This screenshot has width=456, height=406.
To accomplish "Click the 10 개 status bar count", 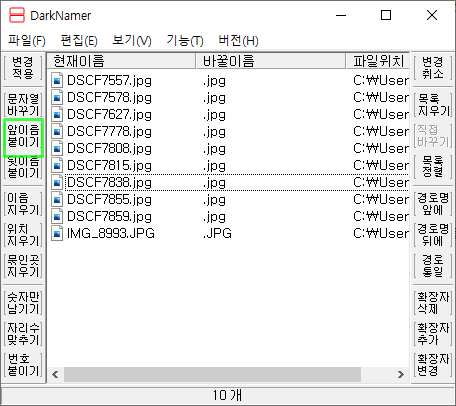I will 227,396.
